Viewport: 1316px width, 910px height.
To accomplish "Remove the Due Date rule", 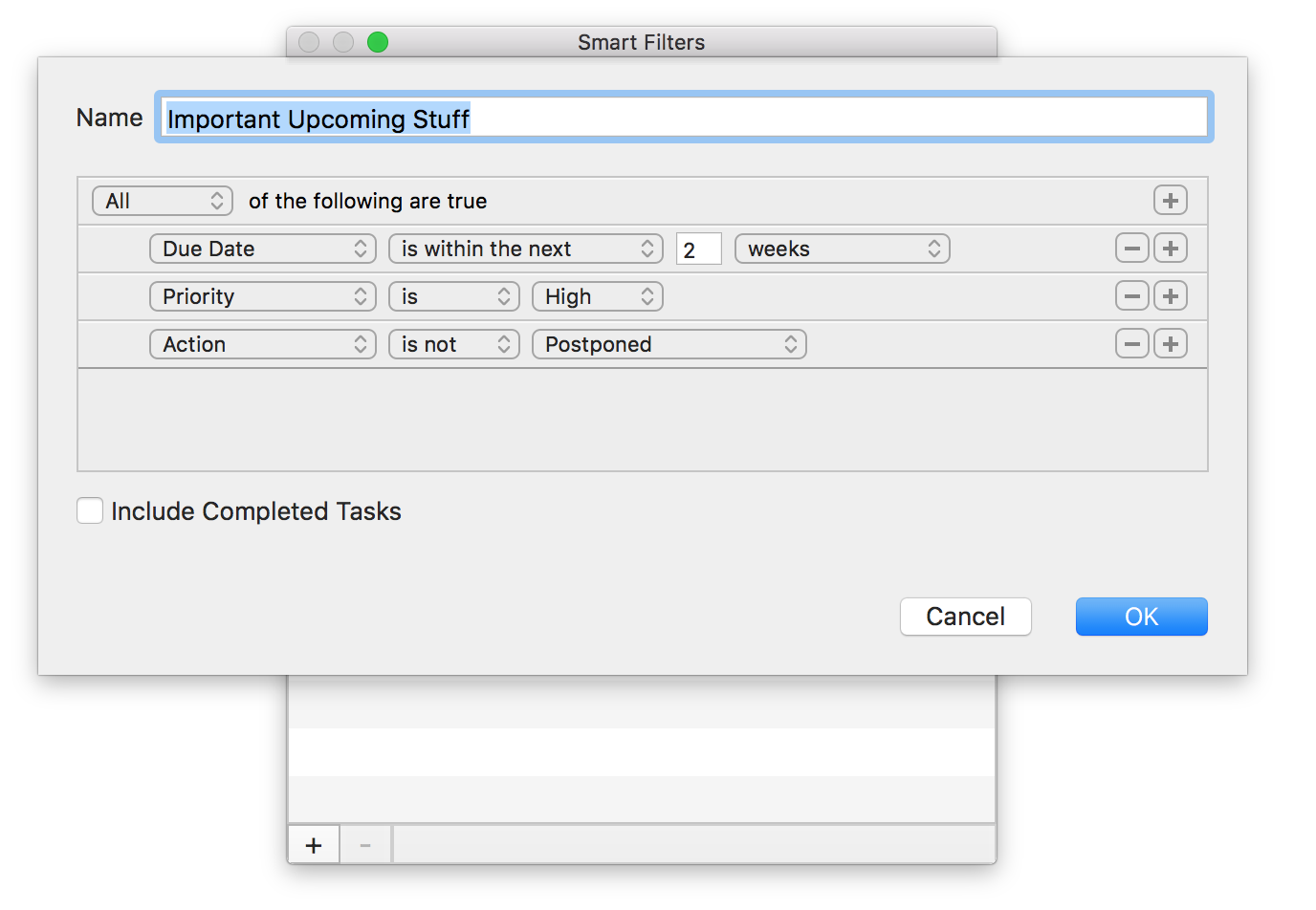I will coord(1131,249).
